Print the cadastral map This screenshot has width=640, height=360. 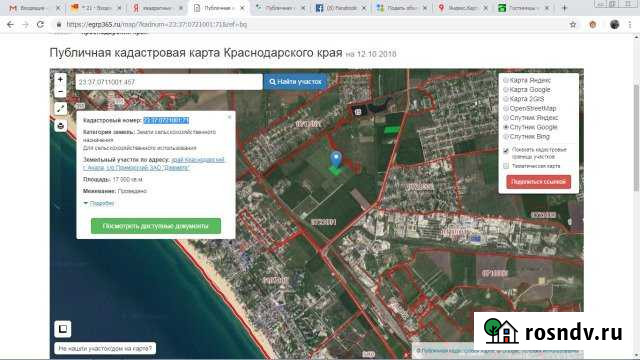(60, 126)
